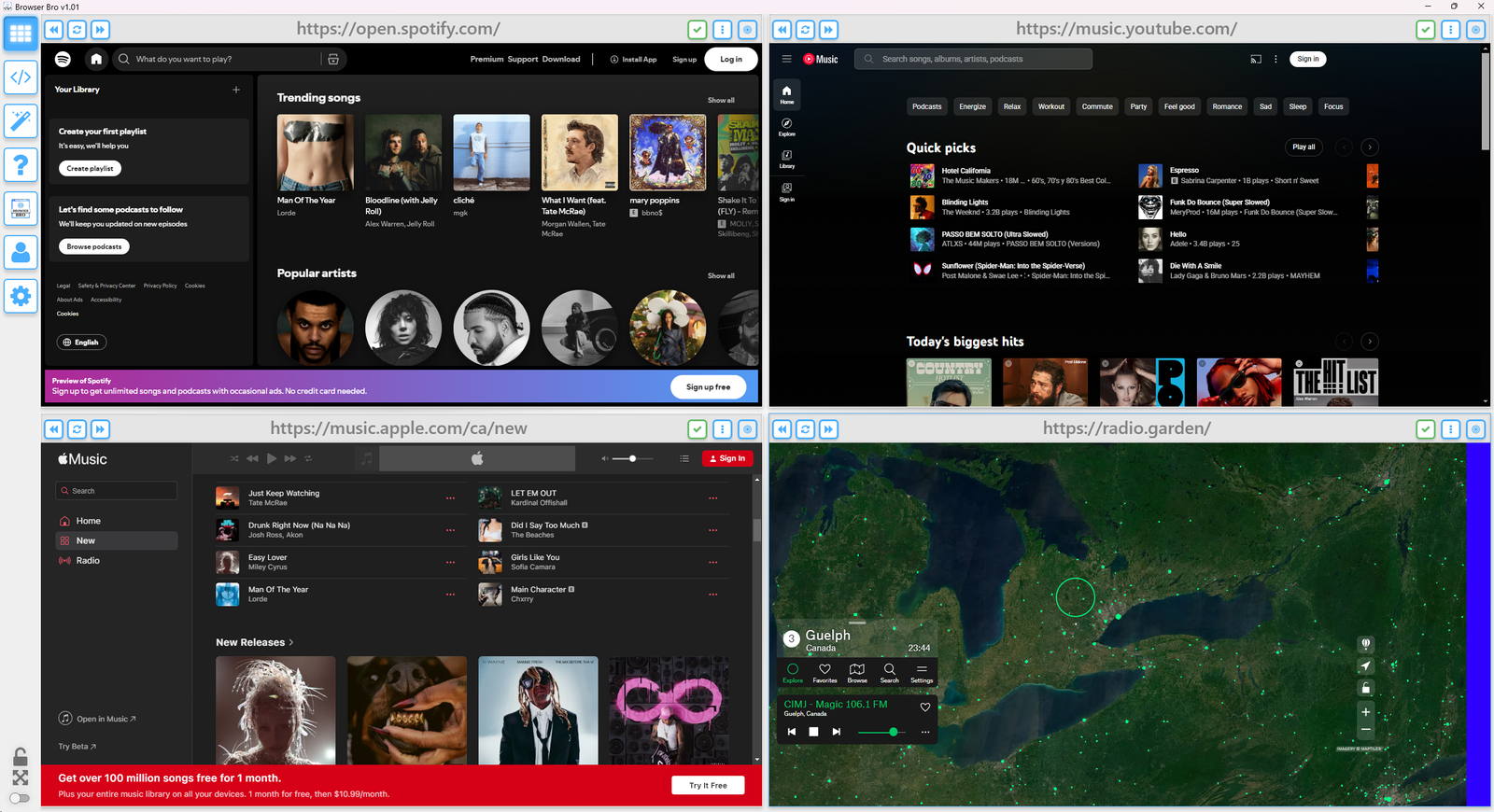The image size is (1494, 812).
Task: Click Play all beside Quick picks
Action: pos(1304,147)
